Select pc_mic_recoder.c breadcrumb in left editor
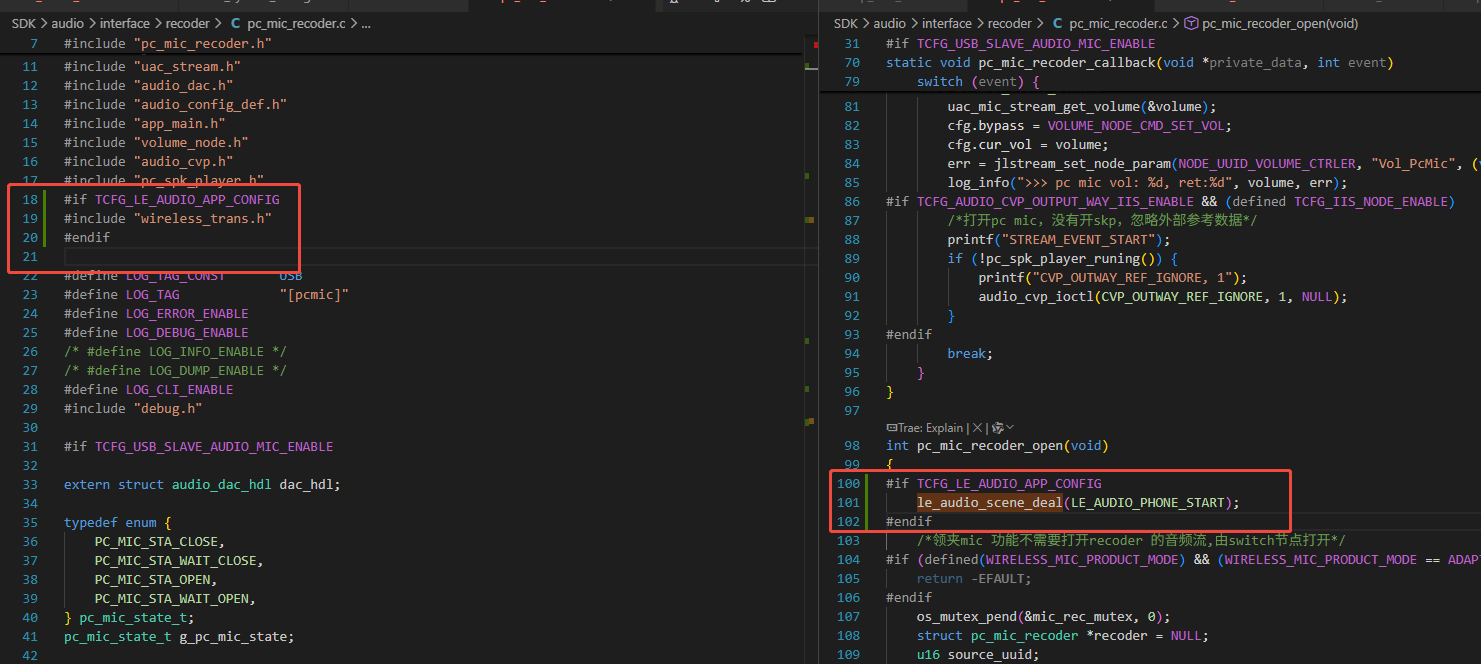The image size is (1481, 664). click(296, 23)
